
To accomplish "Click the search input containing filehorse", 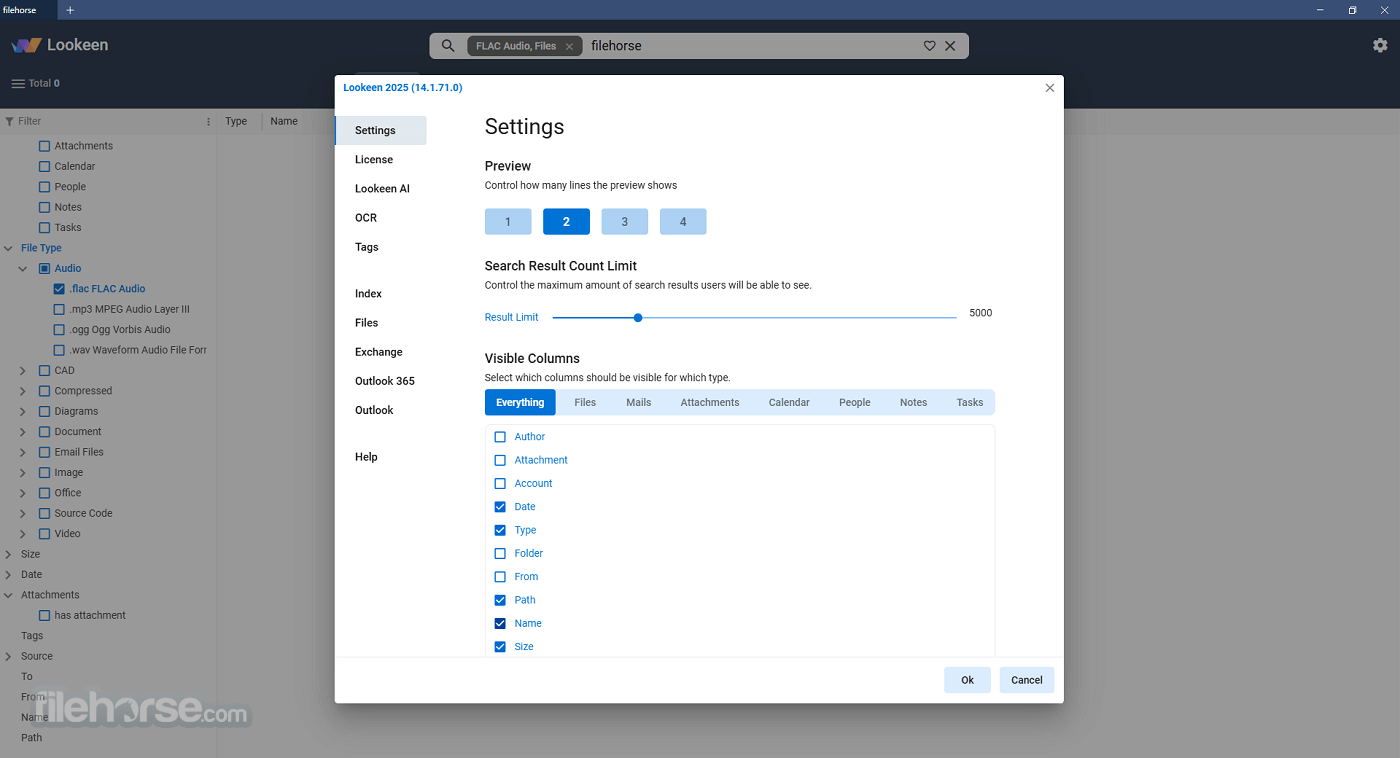I will [750, 46].
